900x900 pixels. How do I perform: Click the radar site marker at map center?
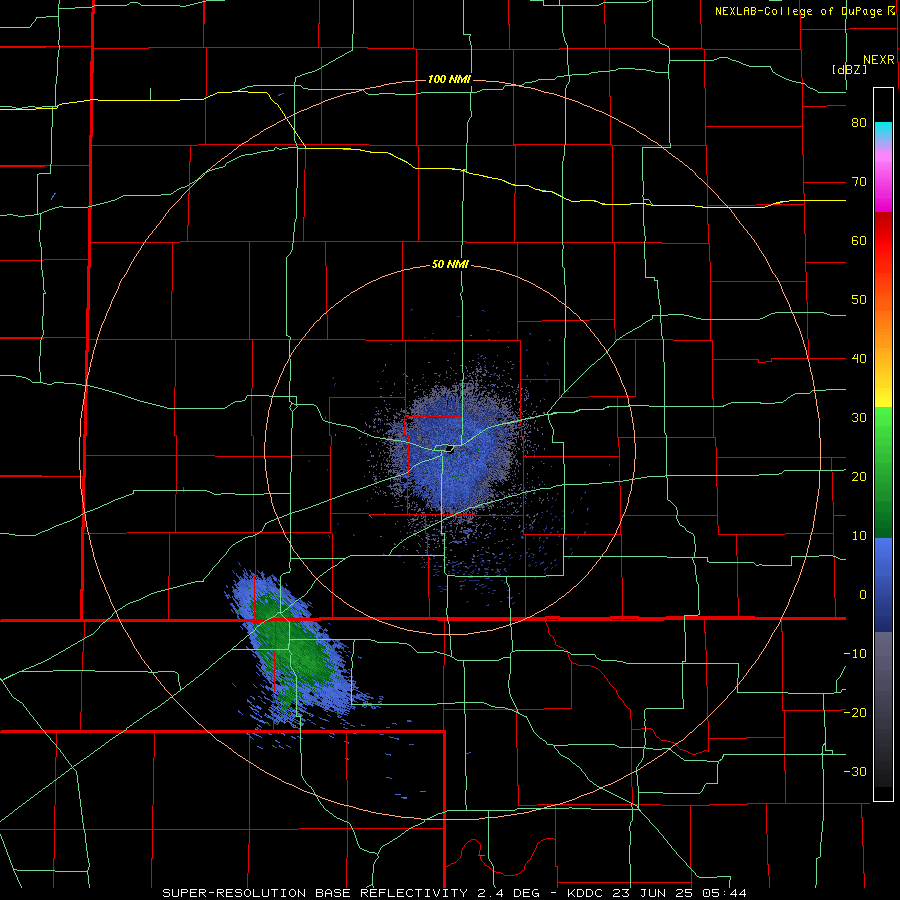pyautogui.click(x=449, y=449)
